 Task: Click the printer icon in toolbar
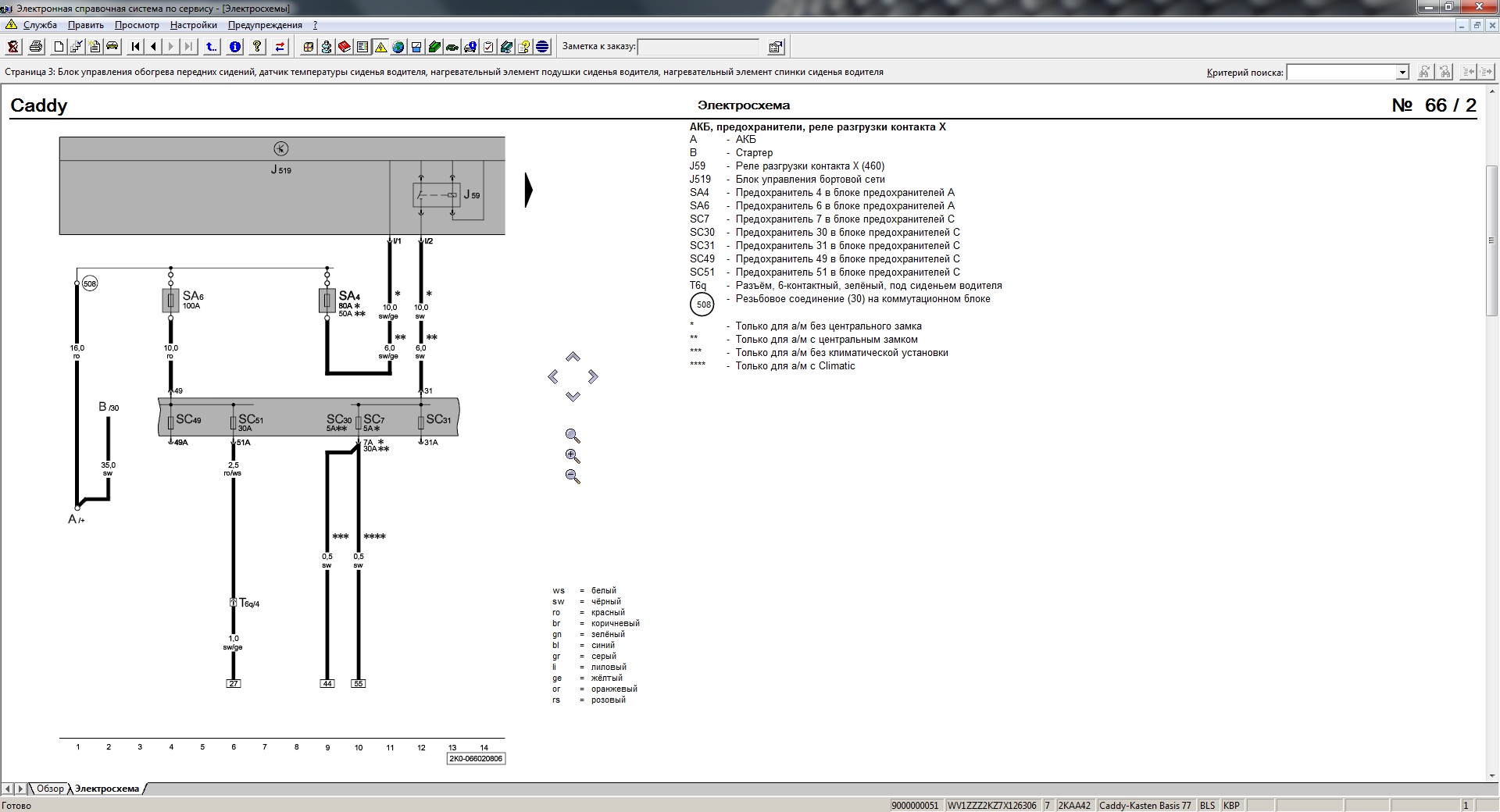[x=35, y=47]
